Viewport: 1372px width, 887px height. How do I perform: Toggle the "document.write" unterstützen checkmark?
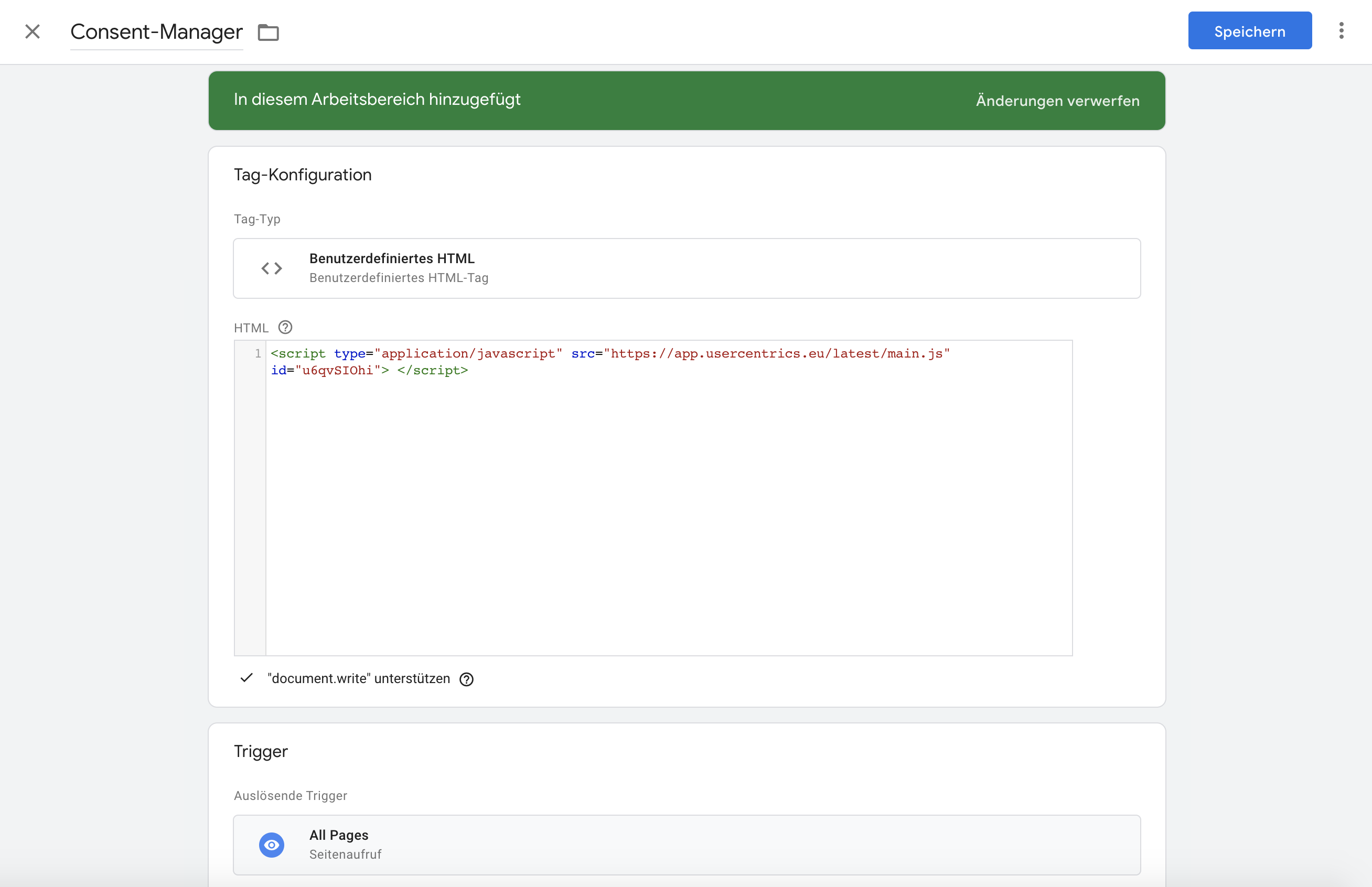tap(246, 678)
